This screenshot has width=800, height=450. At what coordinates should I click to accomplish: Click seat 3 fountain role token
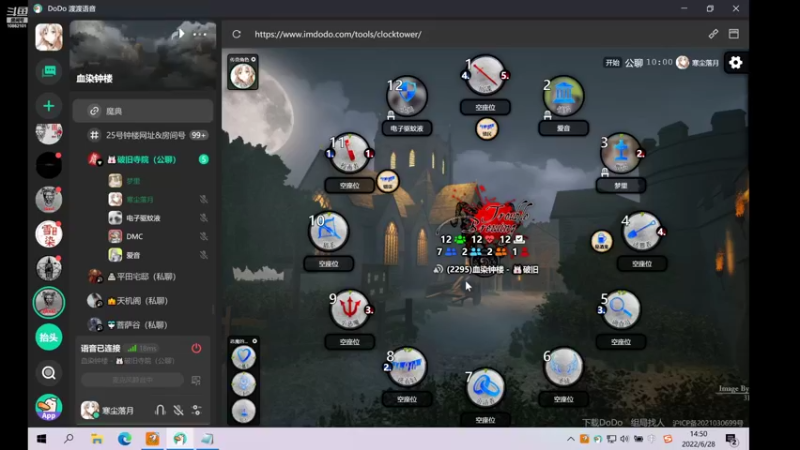621,153
